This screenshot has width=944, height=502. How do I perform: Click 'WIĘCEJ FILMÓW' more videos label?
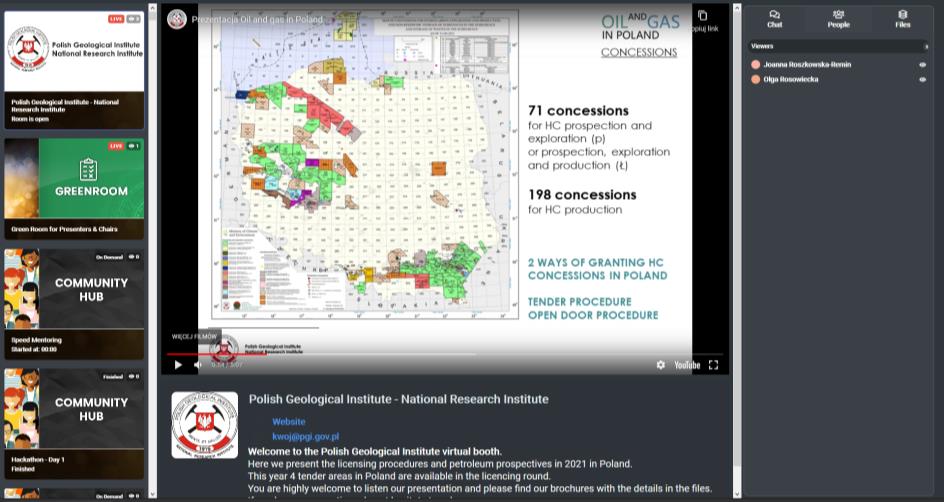coord(194,336)
